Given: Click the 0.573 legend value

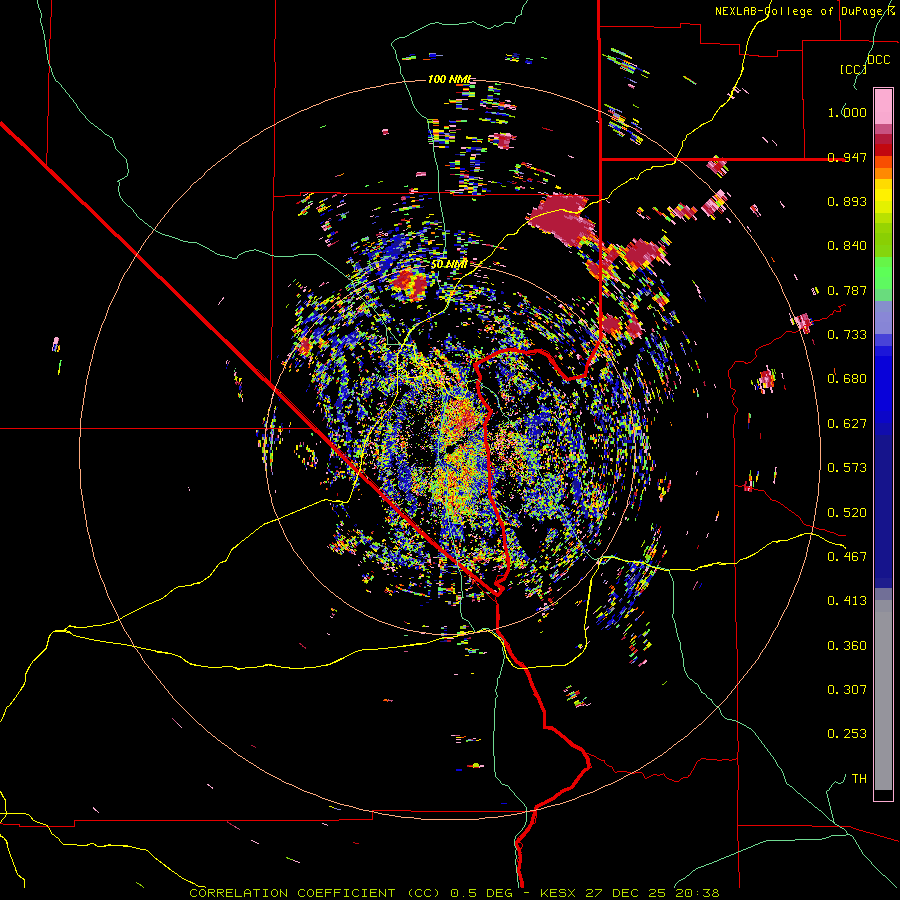Looking at the screenshot, I should point(847,468).
